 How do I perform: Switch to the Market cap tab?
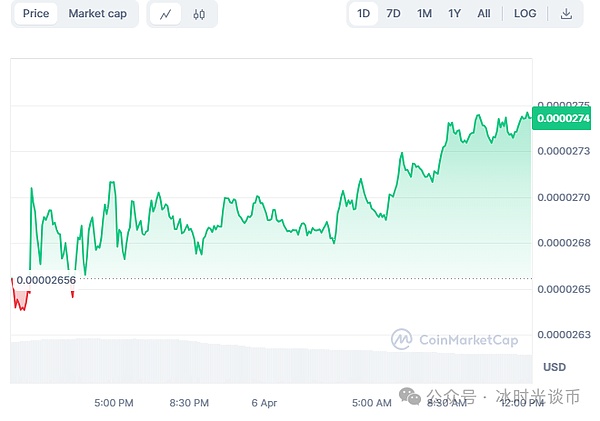(97, 14)
